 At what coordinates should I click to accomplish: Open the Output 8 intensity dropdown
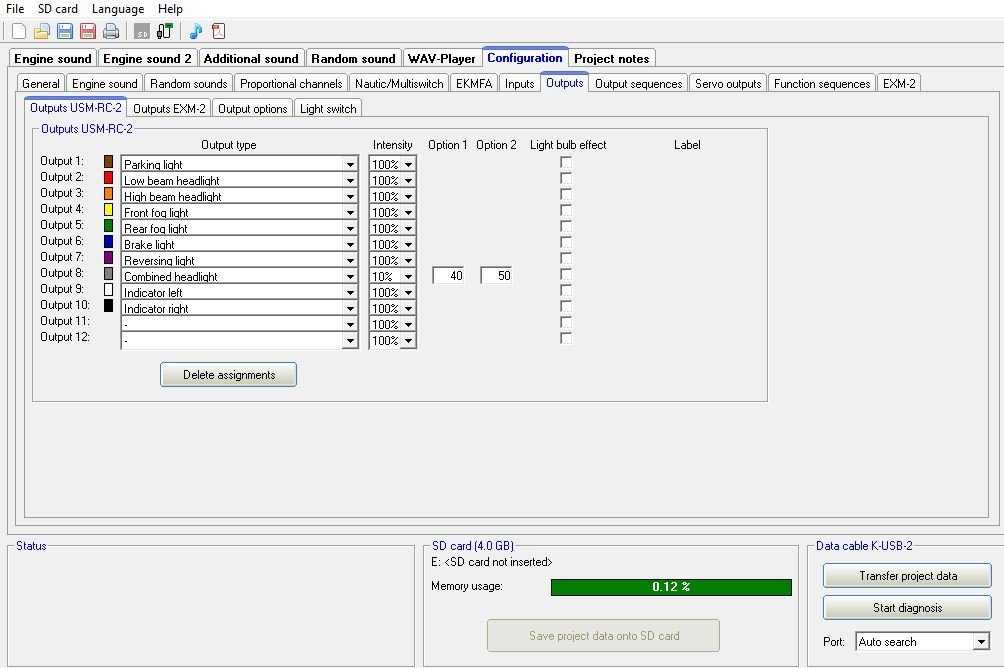408,277
